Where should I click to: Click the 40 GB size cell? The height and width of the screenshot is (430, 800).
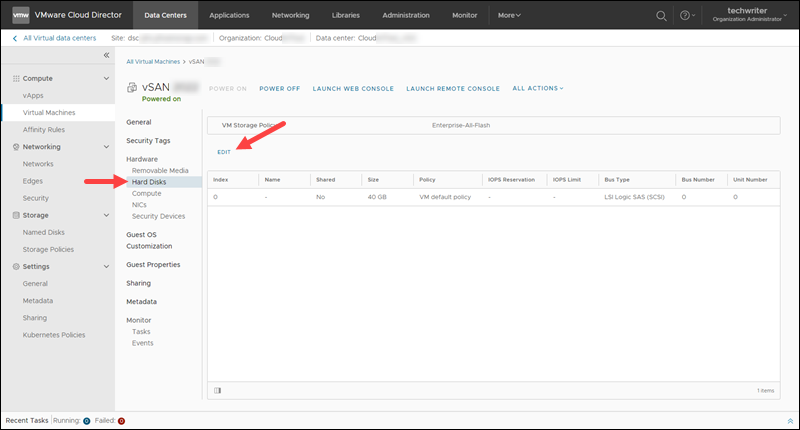tap(377, 197)
